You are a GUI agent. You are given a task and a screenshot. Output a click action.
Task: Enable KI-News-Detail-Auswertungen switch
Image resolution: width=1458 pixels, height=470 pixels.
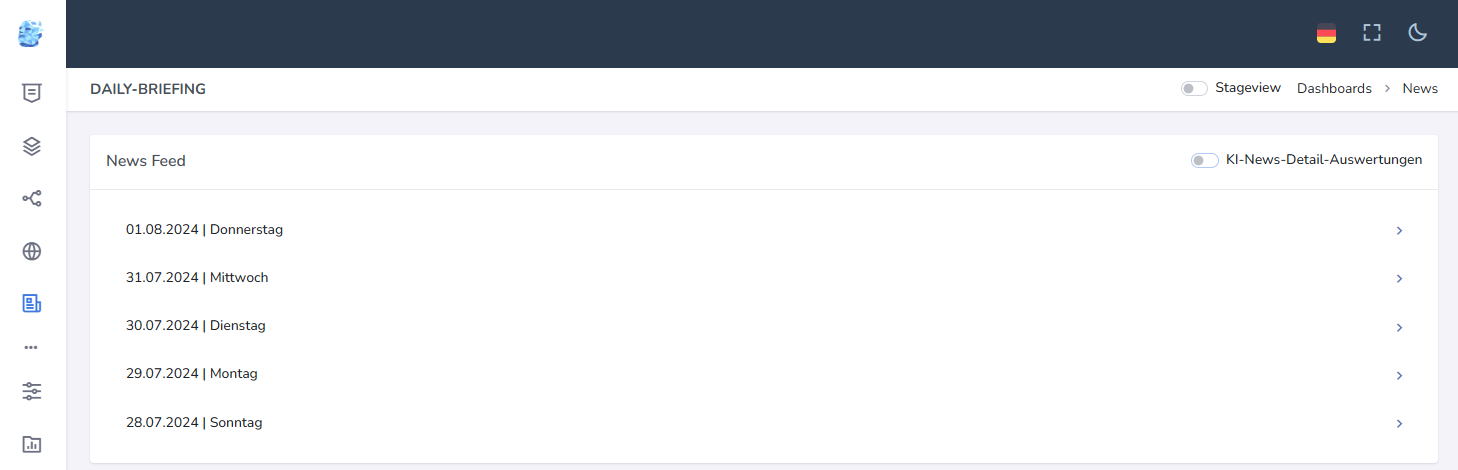1204,160
